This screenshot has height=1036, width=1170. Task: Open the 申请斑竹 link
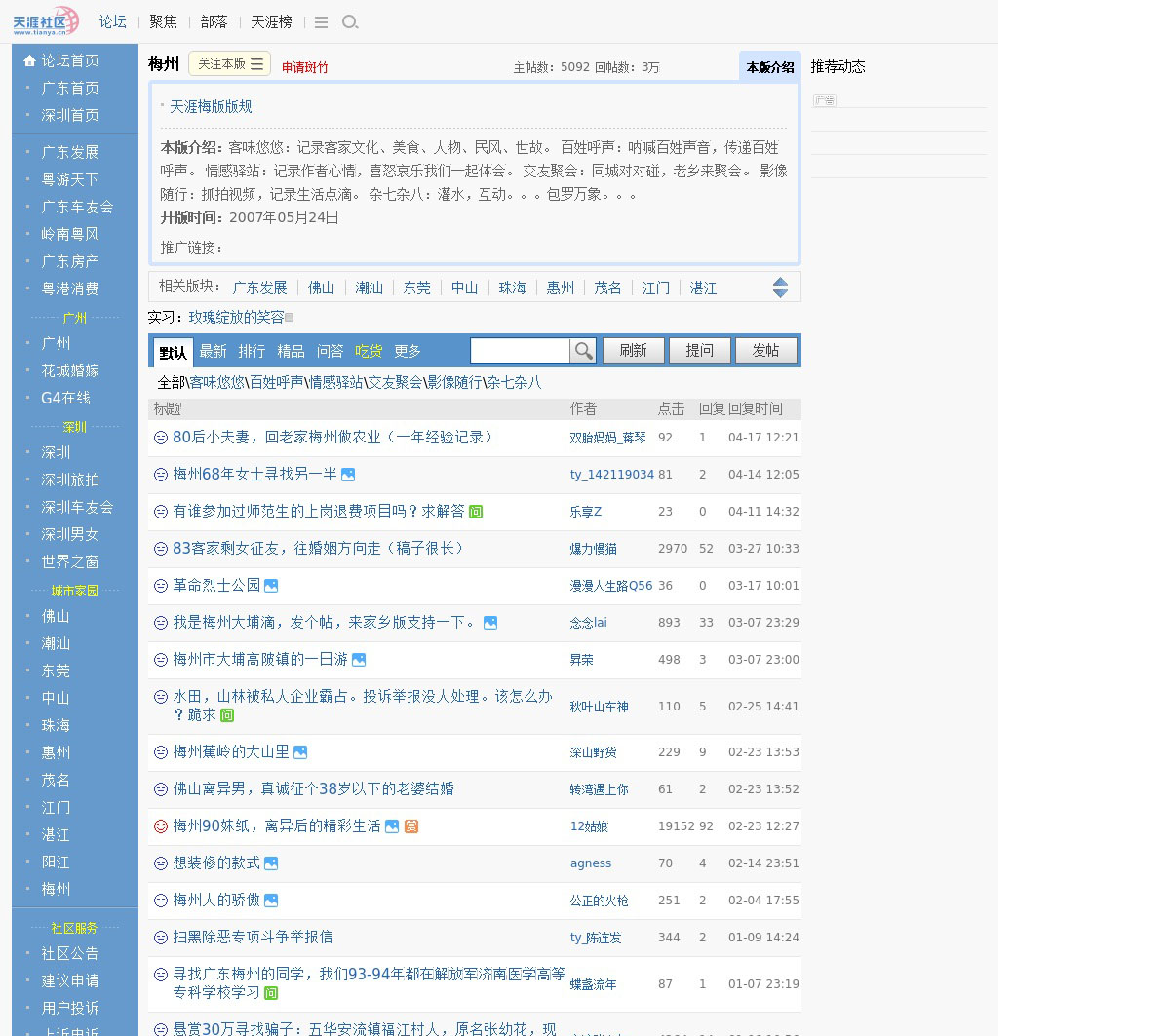pos(304,67)
